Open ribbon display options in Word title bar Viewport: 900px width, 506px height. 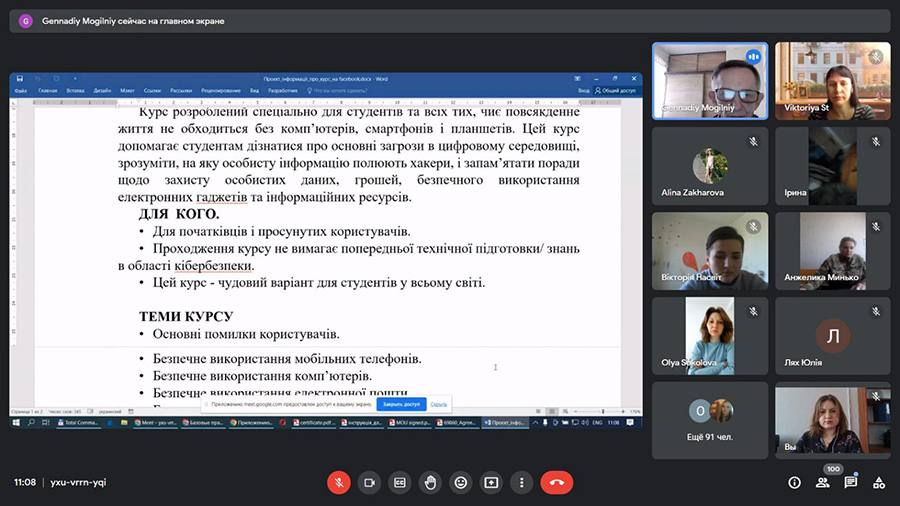tap(577, 79)
